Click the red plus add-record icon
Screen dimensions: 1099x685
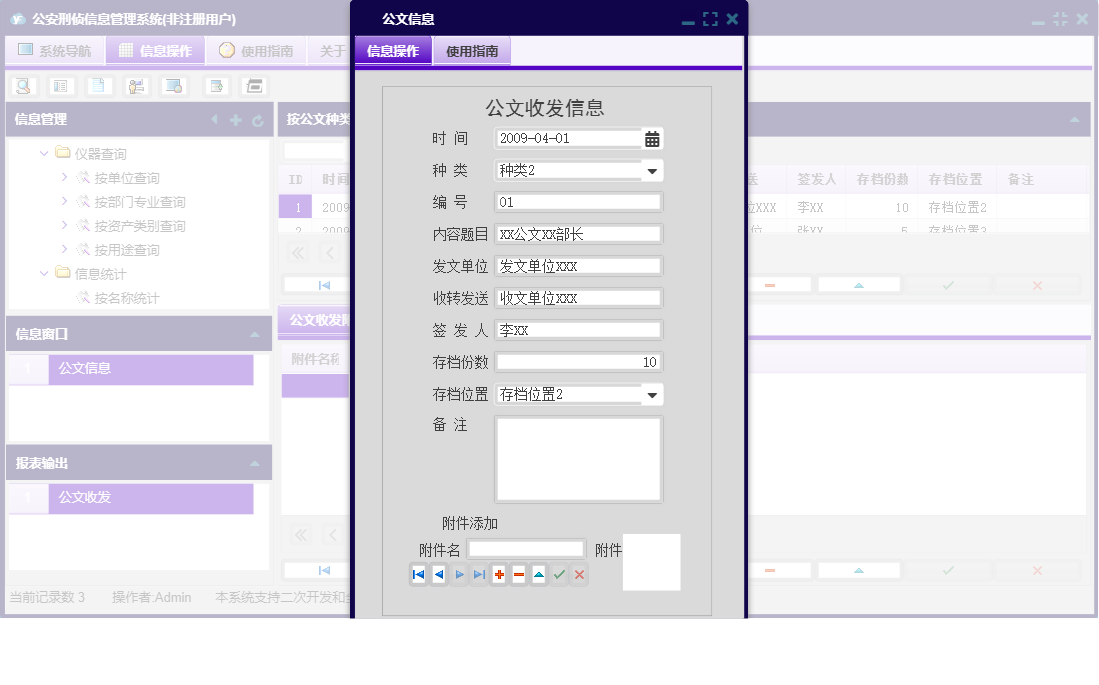[498, 574]
